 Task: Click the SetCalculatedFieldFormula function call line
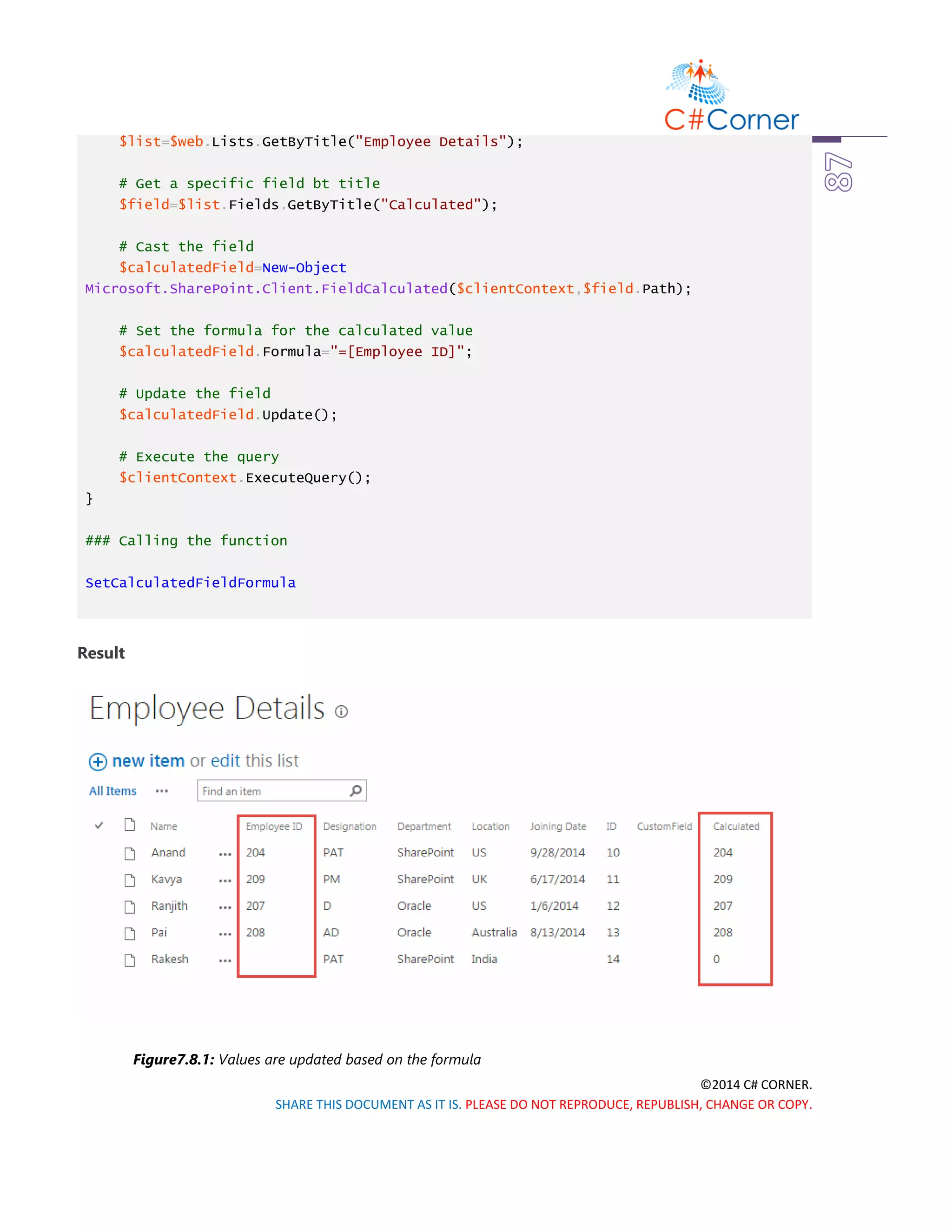tap(191, 583)
